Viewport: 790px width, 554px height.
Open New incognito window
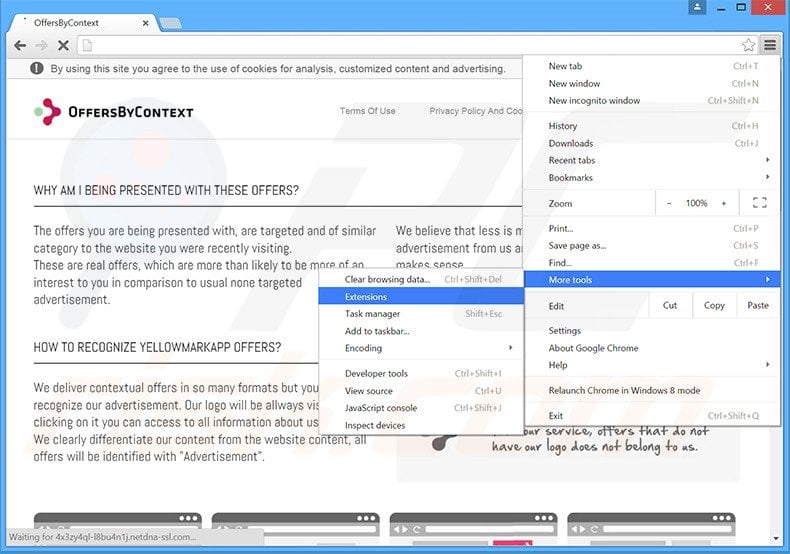[x=652, y=101]
